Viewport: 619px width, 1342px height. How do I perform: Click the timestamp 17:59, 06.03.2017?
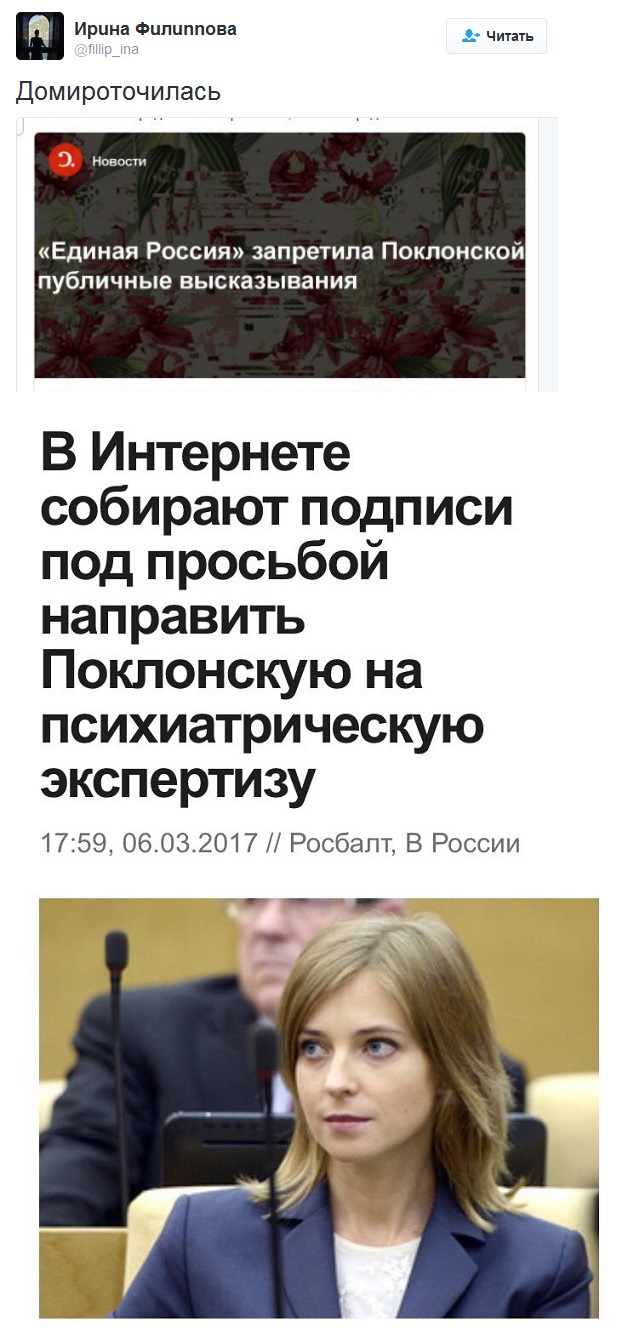[x=149, y=843]
